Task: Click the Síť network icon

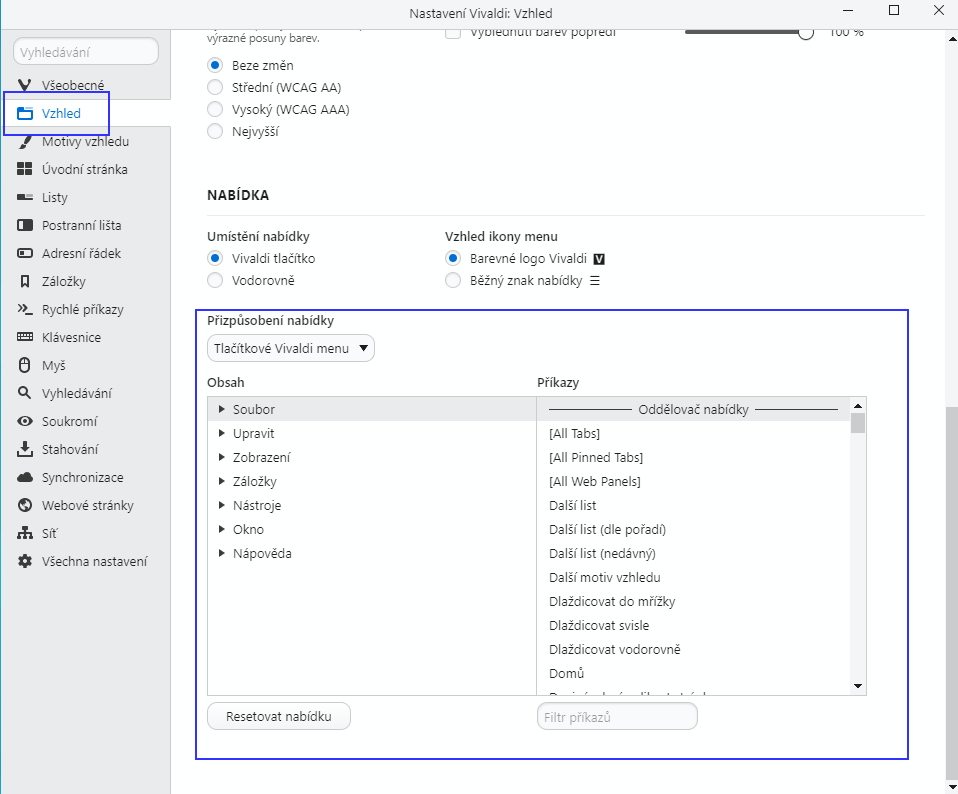Action: [24, 533]
